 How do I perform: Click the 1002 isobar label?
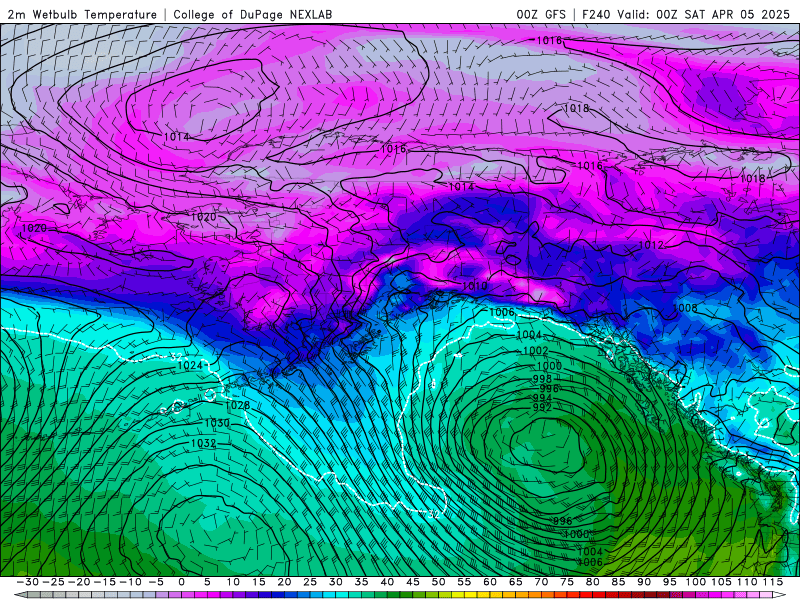(535, 351)
